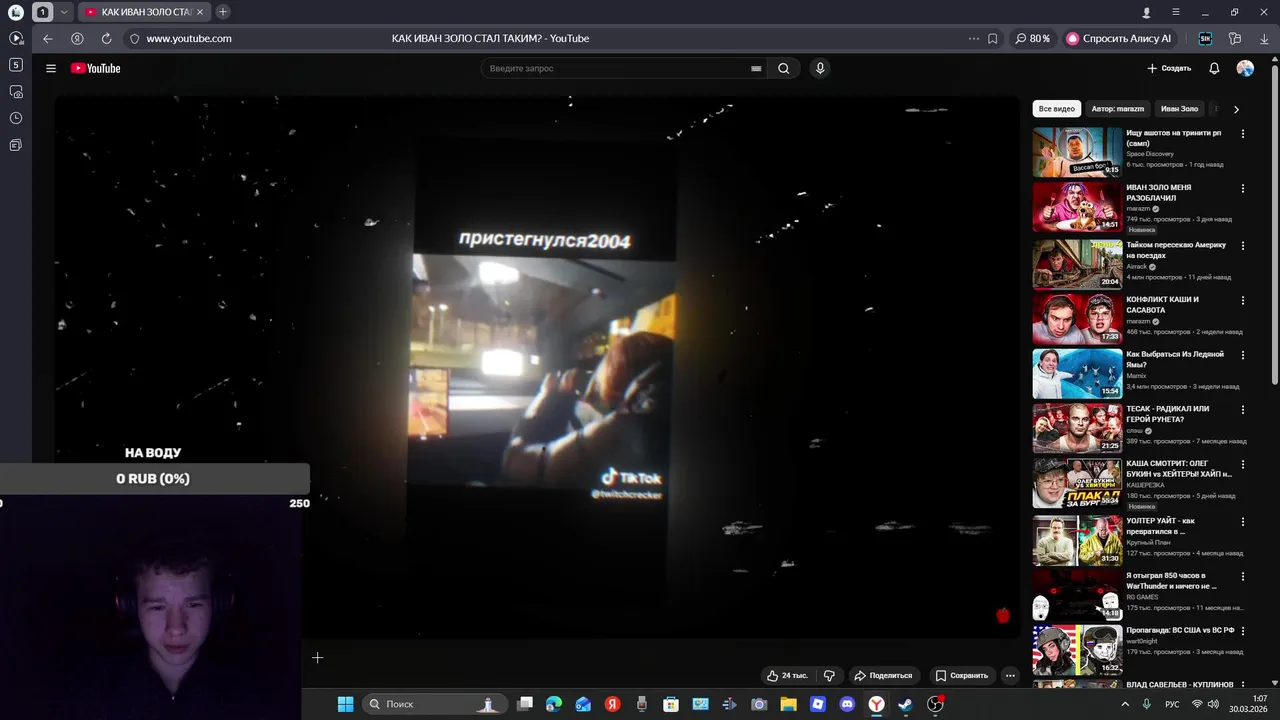Open browser downloads icon

point(1265,38)
